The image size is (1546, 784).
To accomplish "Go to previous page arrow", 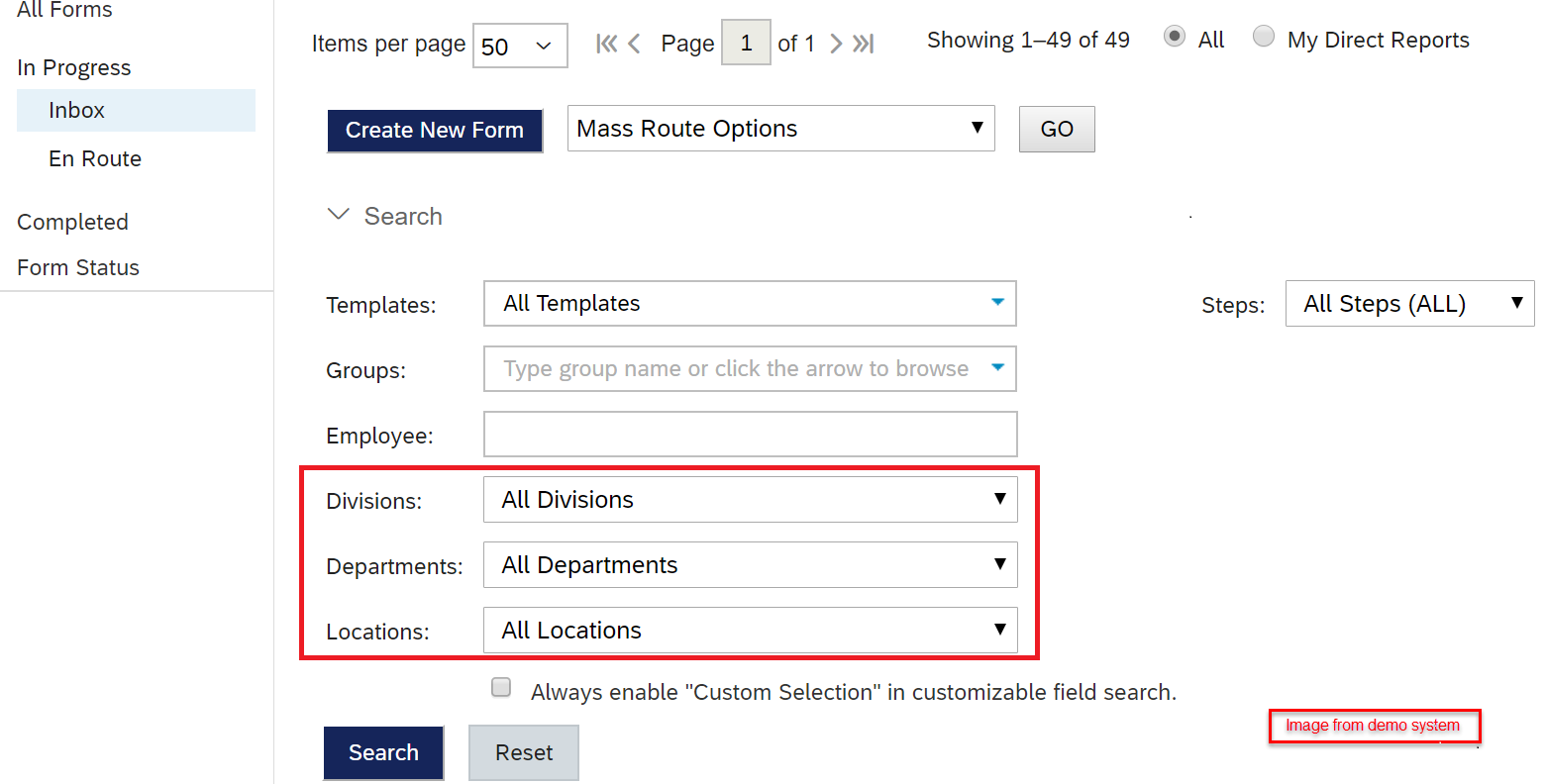I will pyautogui.click(x=634, y=44).
